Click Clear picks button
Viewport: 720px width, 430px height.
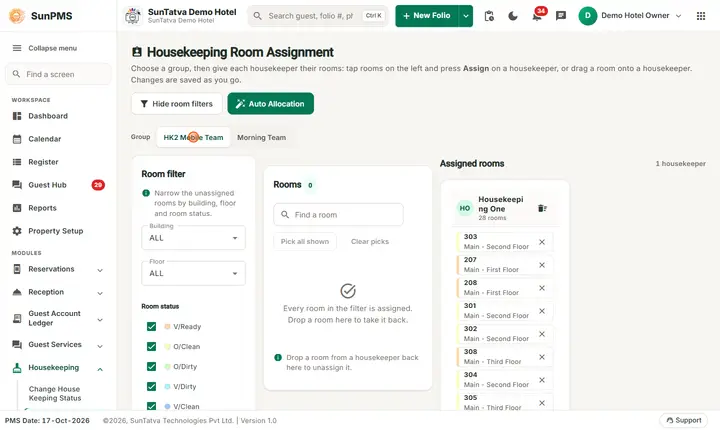(370, 242)
